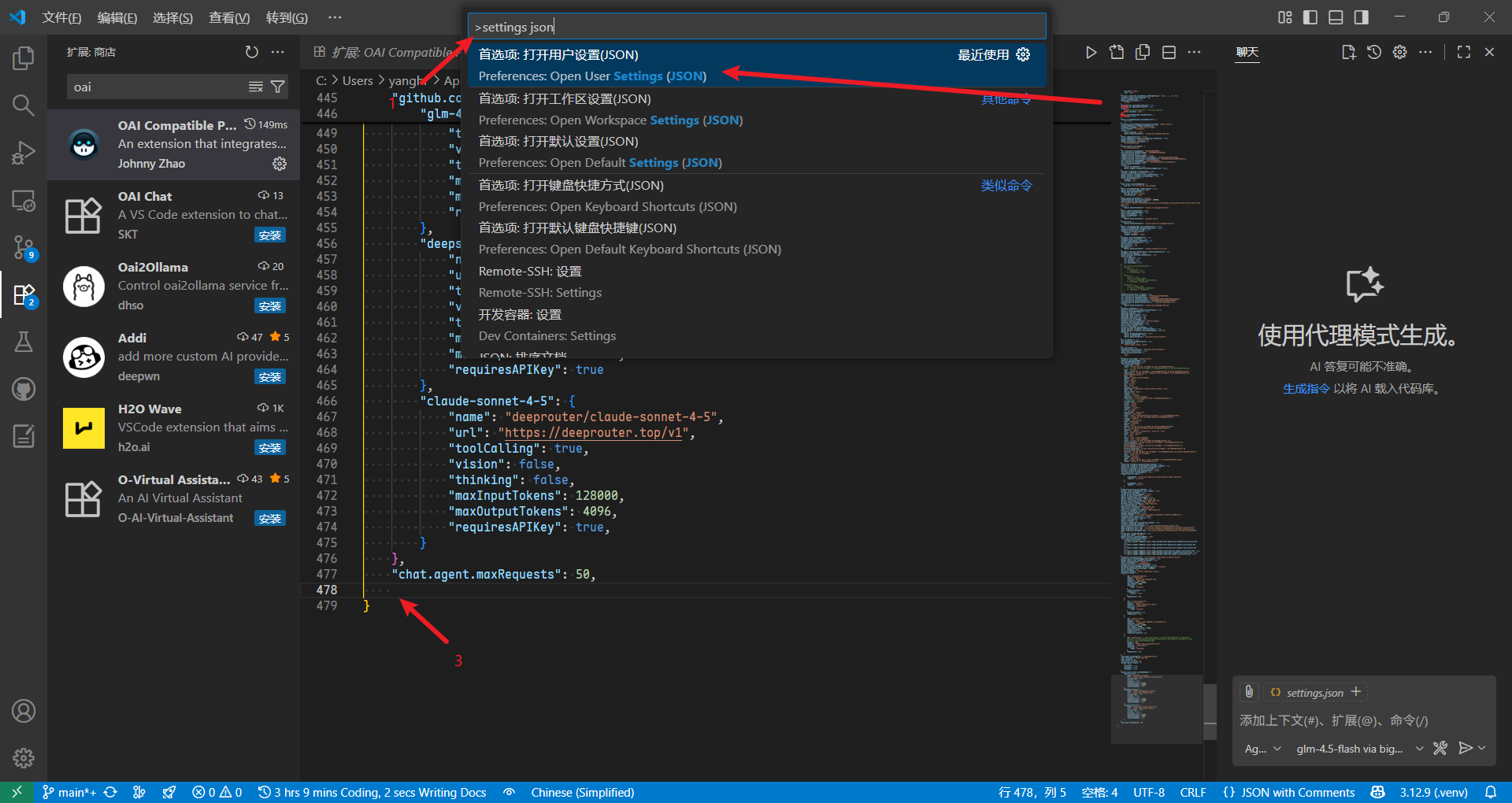
Task: Open the title bar overflow menu
Action: (x=335, y=17)
